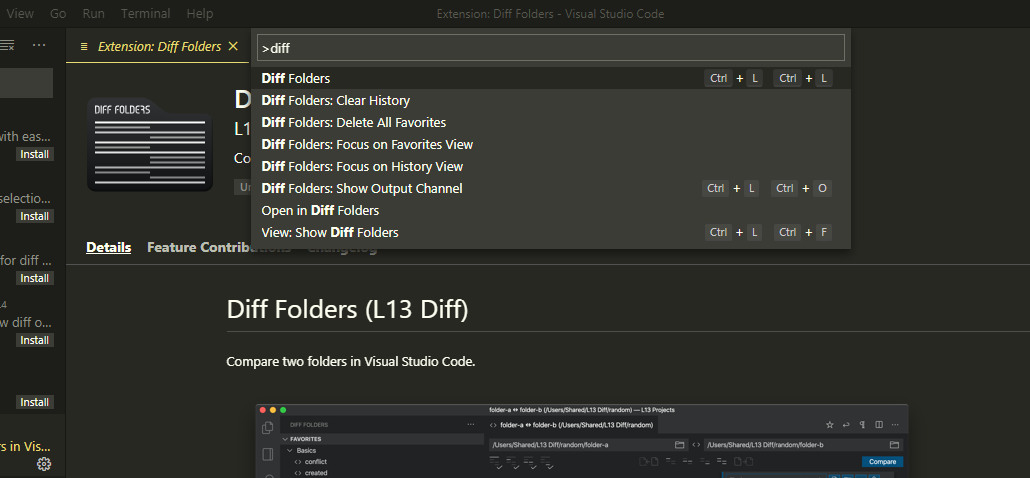This screenshot has height=478, width=1030.
Task: Click the preview icon on the extension tab
Action: pyautogui.click(x=83, y=47)
